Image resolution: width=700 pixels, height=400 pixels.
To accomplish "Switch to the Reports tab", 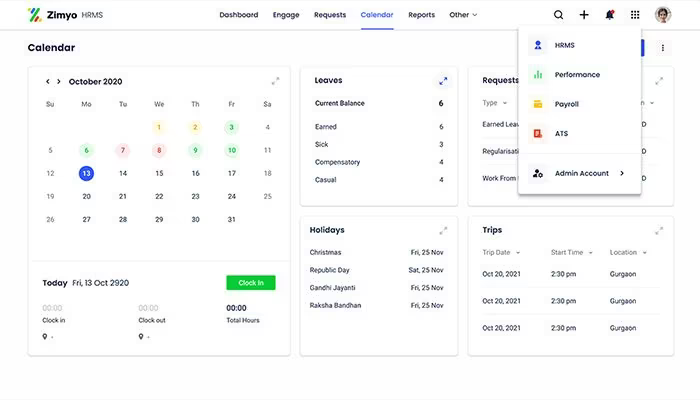I will (421, 15).
